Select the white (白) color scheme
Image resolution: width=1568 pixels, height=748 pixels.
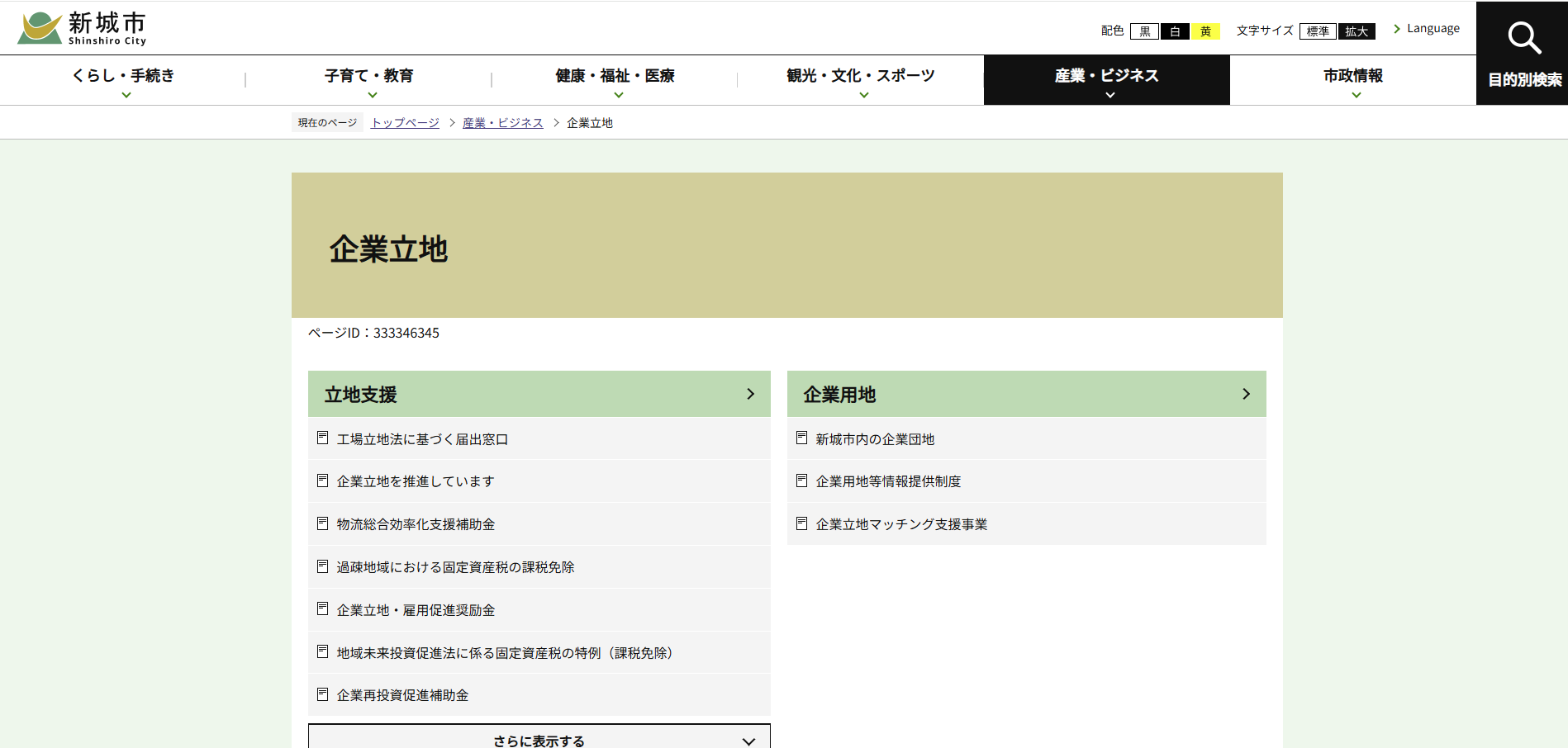click(x=1175, y=31)
